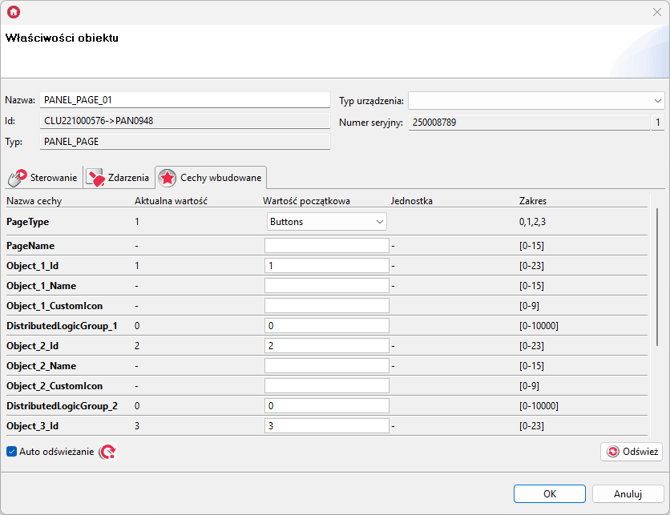This screenshot has width=670, height=515.
Task: Click the app logo icon in title bar
Action: (13, 12)
